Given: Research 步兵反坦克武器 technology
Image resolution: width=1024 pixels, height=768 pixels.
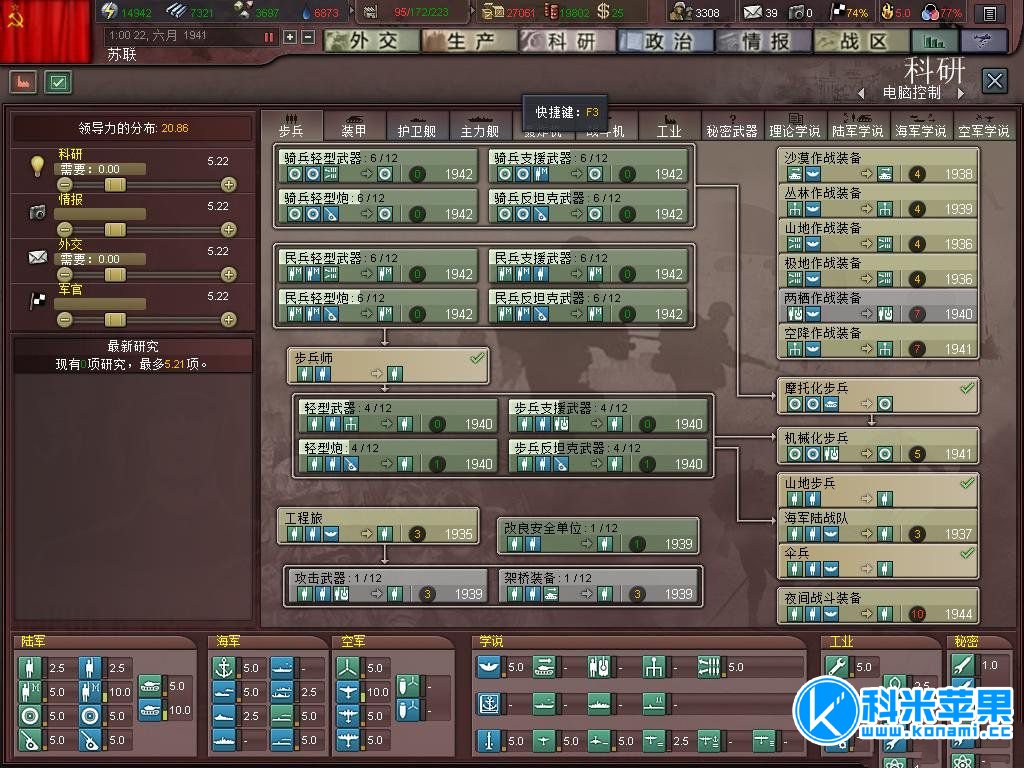Looking at the screenshot, I should pyautogui.click(x=609, y=455).
